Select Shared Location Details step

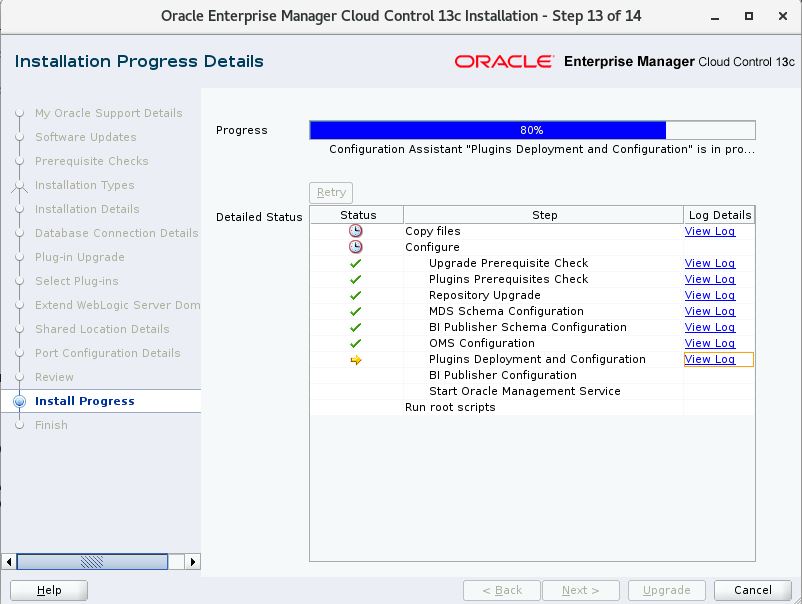(102, 329)
